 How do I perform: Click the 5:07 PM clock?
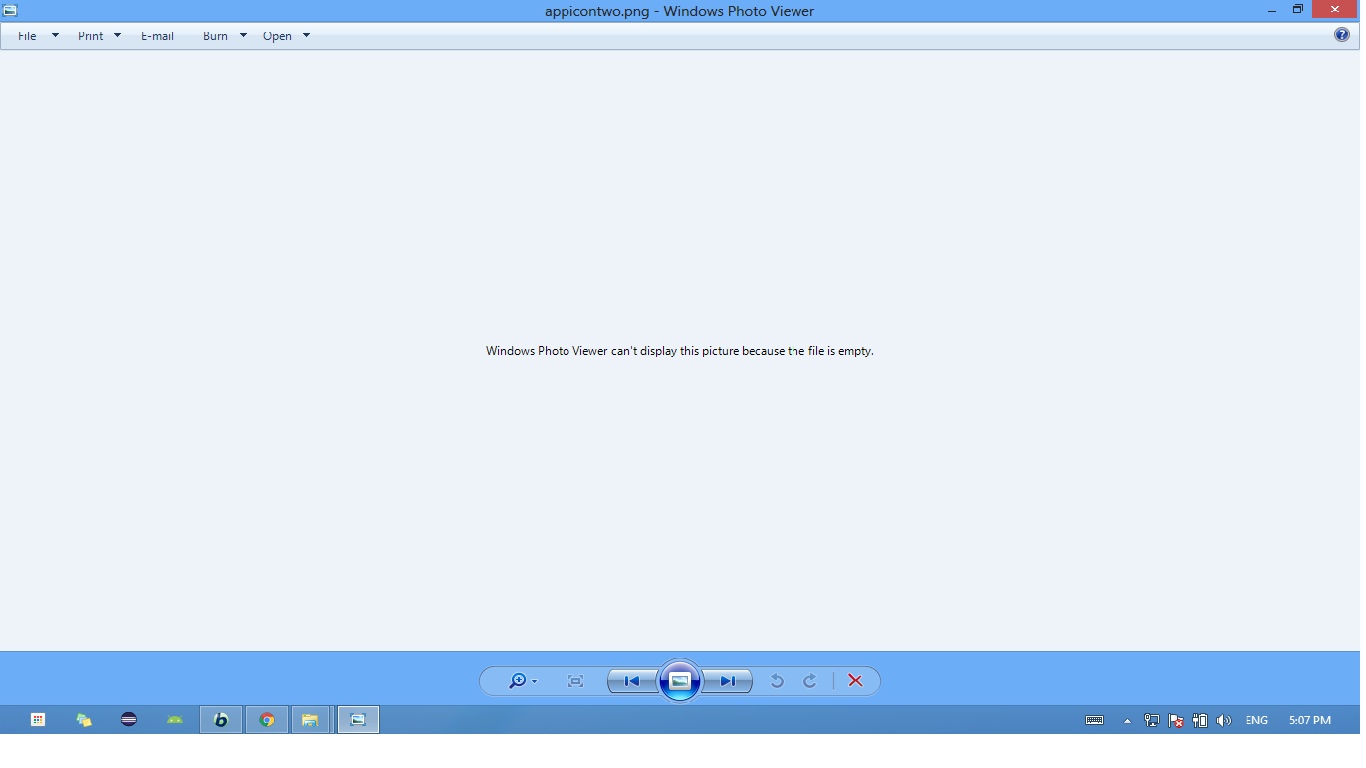click(1310, 720)
